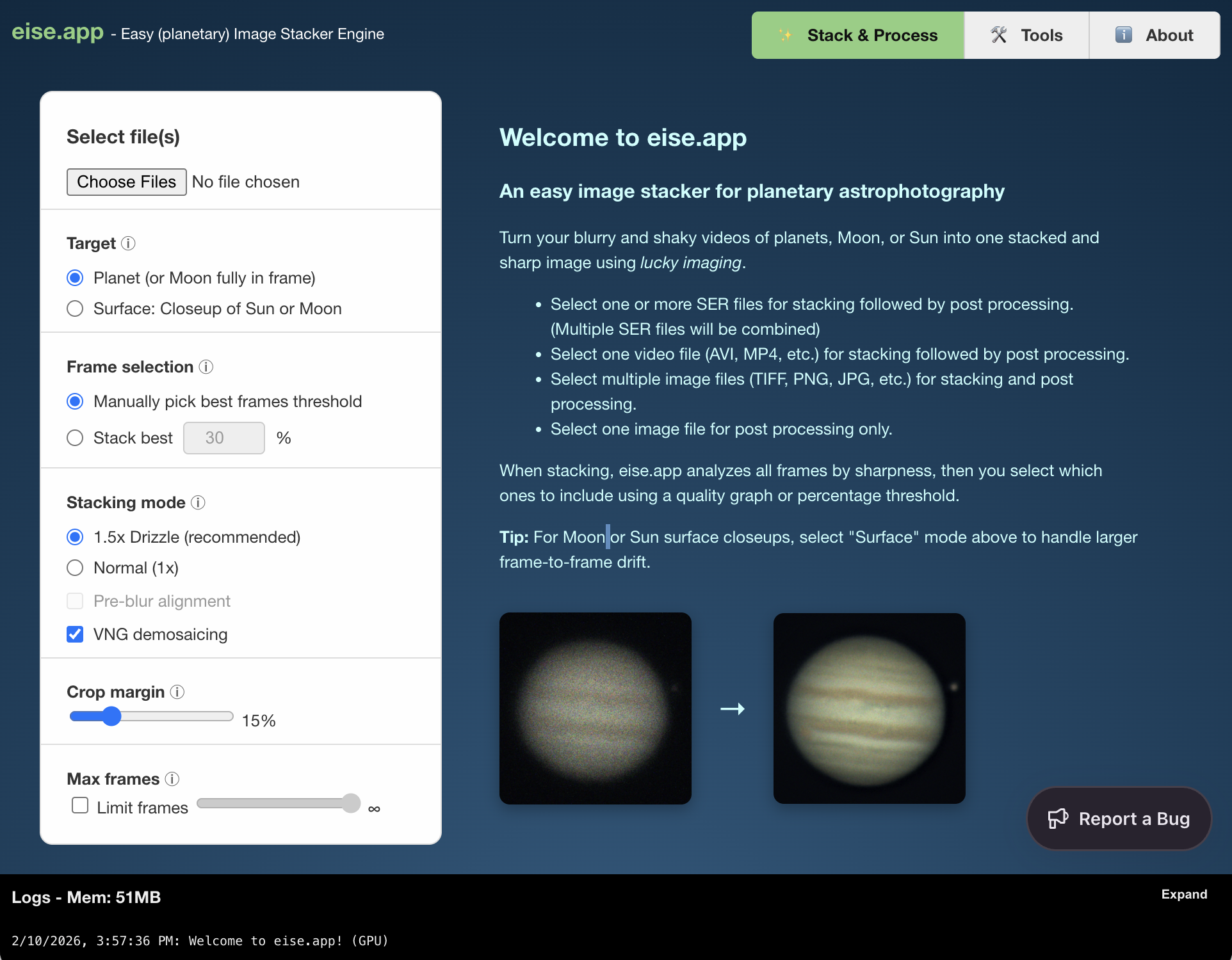Click the Choose Files button

126,182
